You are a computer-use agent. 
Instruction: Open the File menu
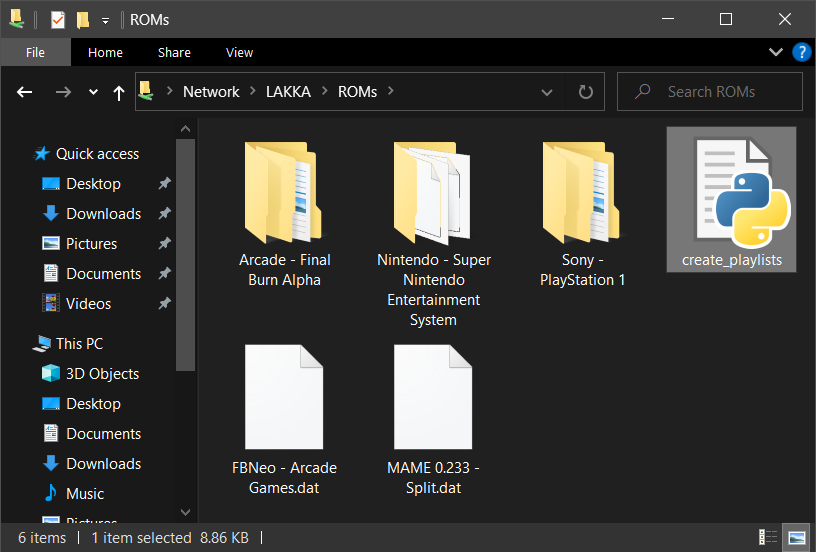tap(35, 53)
